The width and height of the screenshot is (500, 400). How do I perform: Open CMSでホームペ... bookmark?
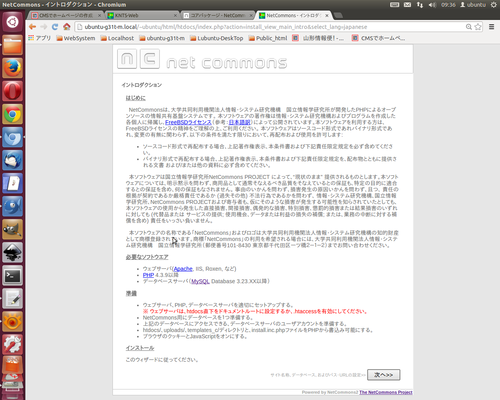379,38
